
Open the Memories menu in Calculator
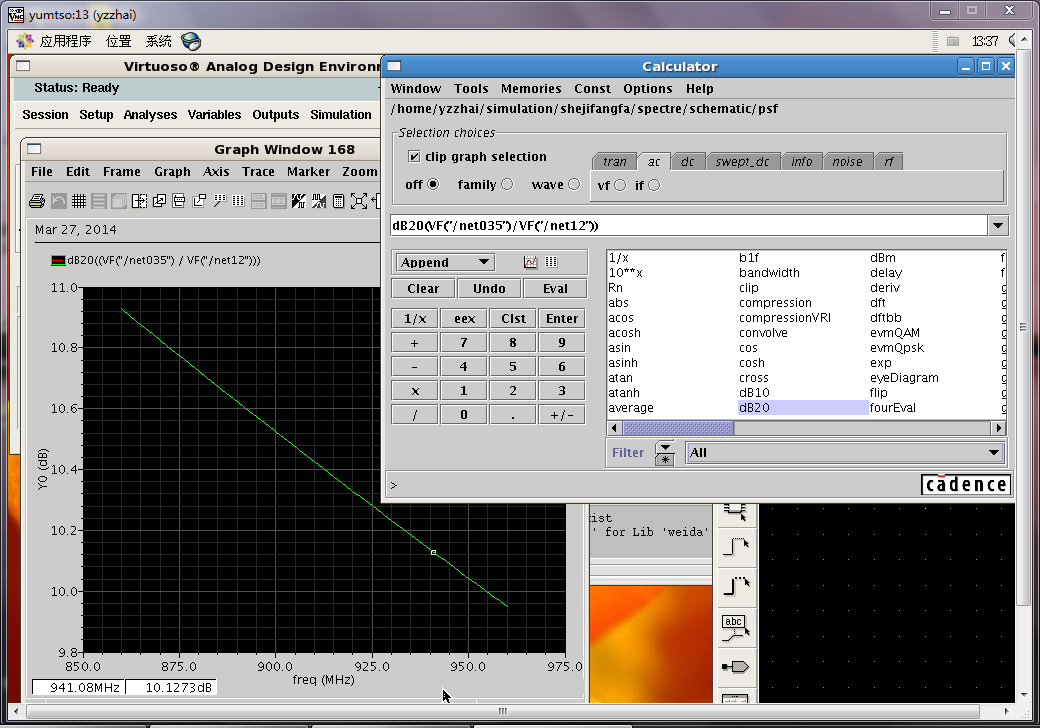531,89
